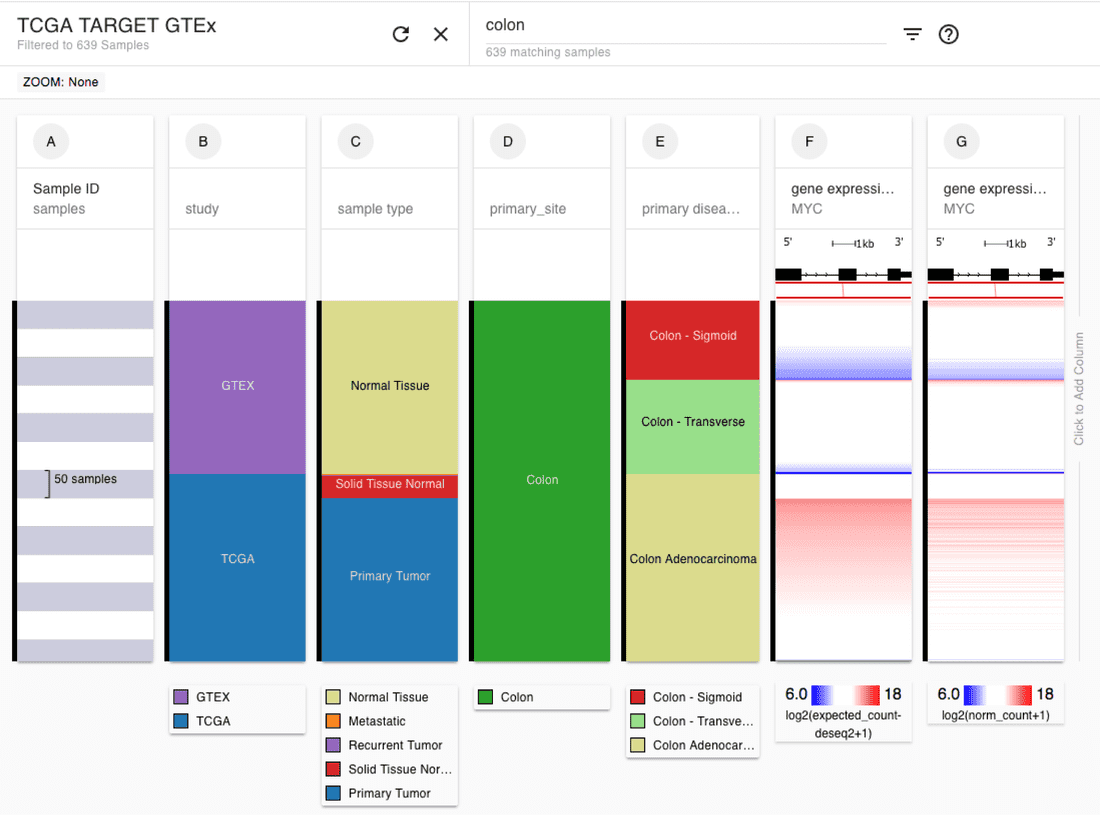1100x815 pixels.
Task: Click to Add Column strip
Action: [x=1079, y=389]
